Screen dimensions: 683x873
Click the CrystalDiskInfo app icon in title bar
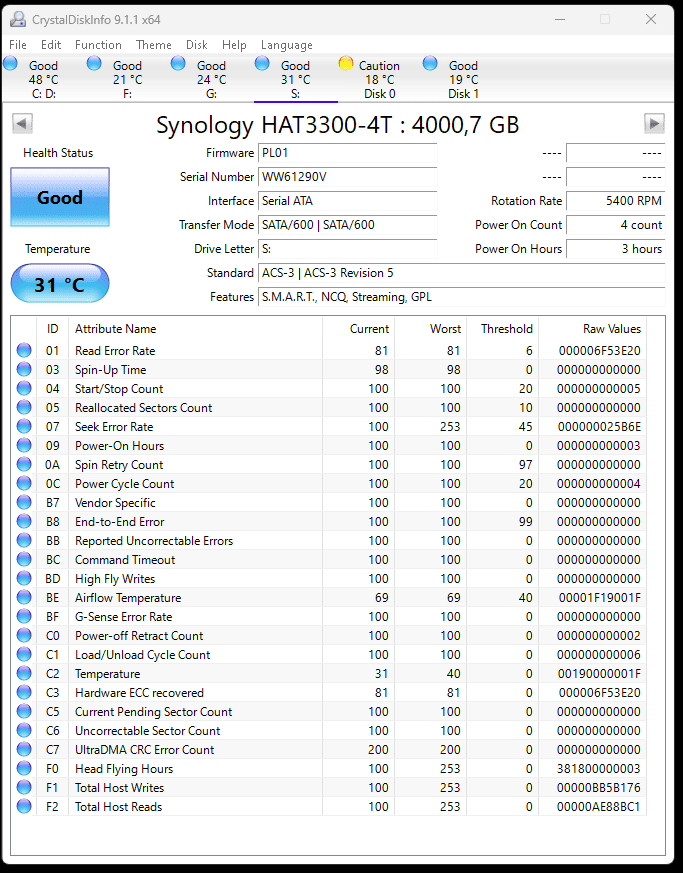[x=16, y=19]
